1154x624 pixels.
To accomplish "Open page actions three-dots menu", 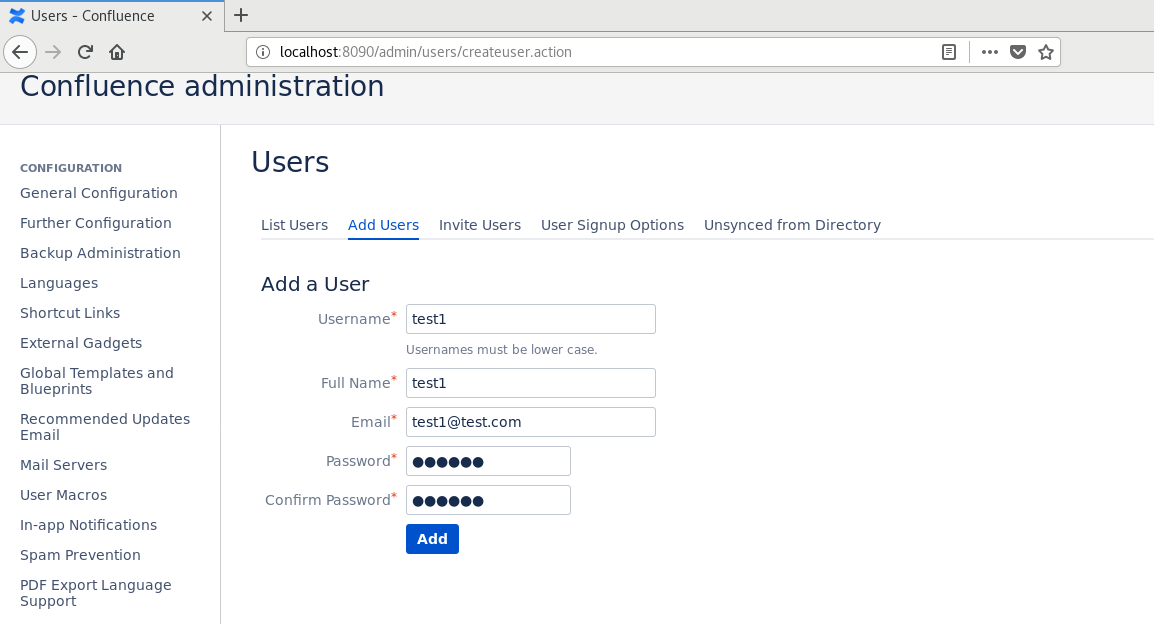I will tap(990, 52).
